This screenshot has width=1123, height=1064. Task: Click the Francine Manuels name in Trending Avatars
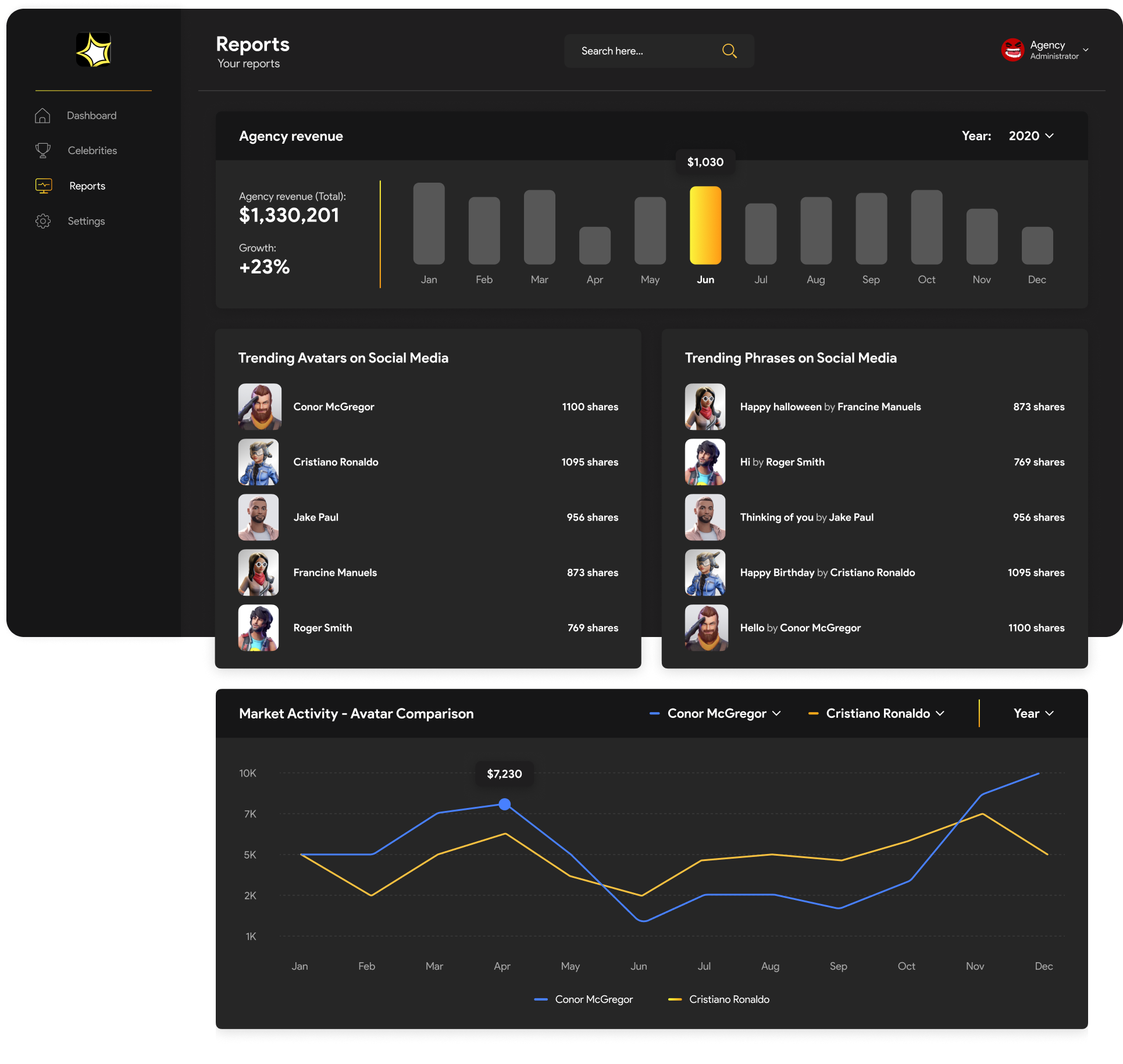click(335, 572)
